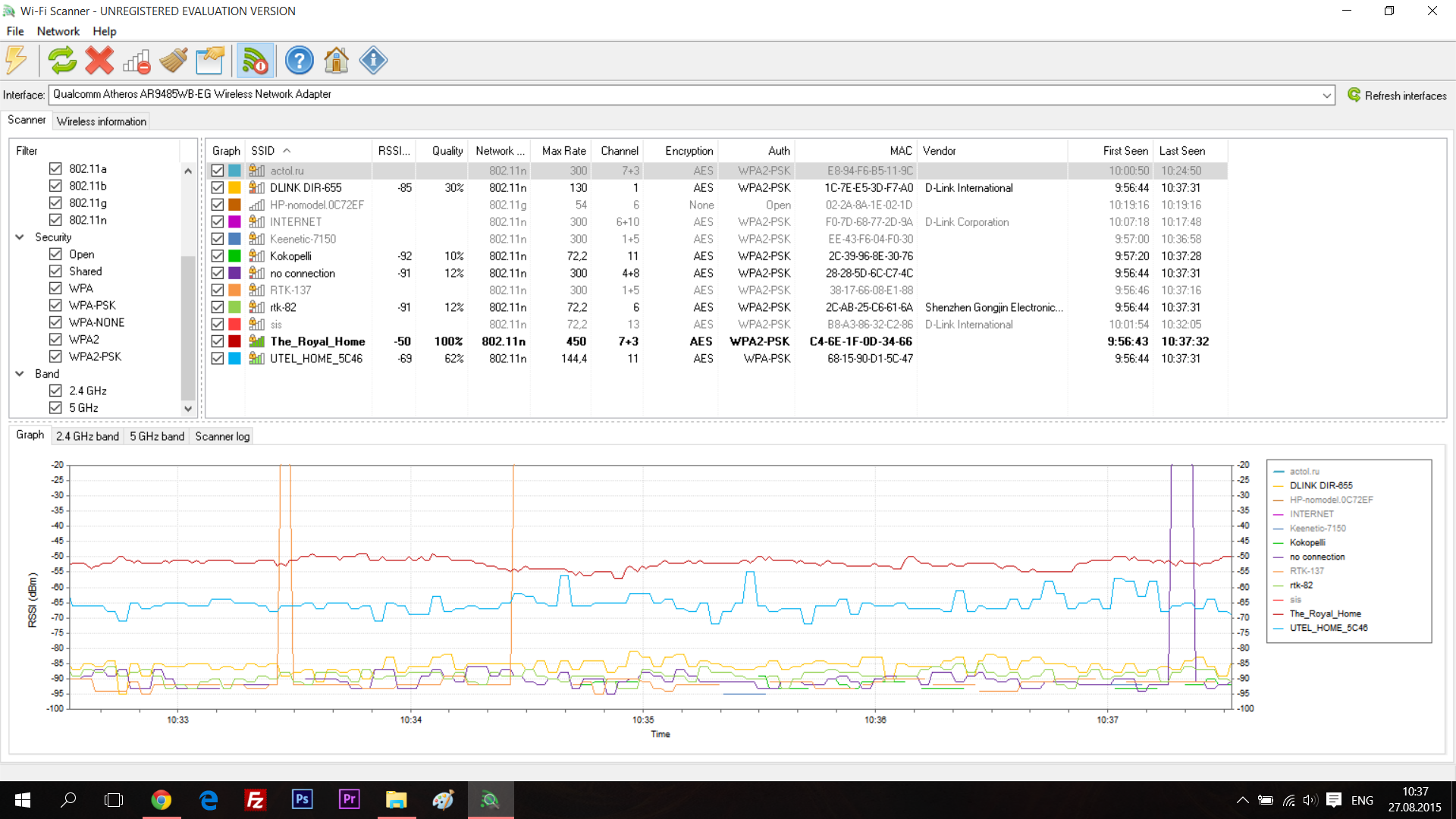Uncheck the 802.11a filter checkbox

55,168
